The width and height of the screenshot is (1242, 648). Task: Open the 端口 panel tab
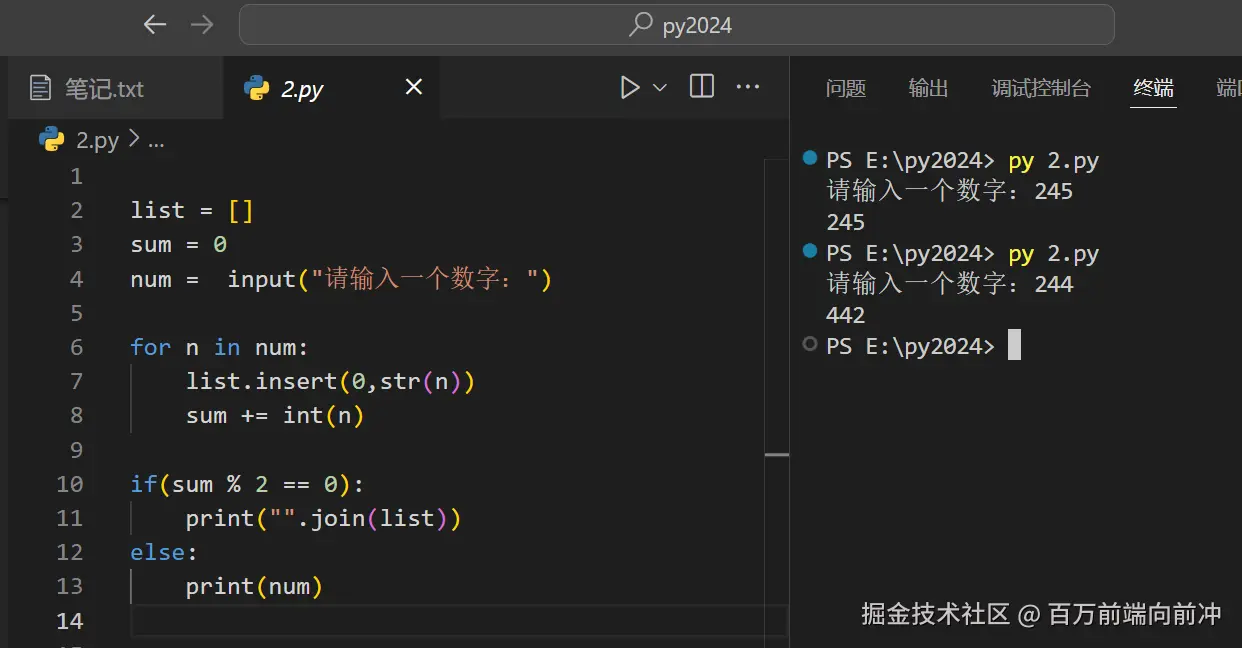coord(1228,88)
